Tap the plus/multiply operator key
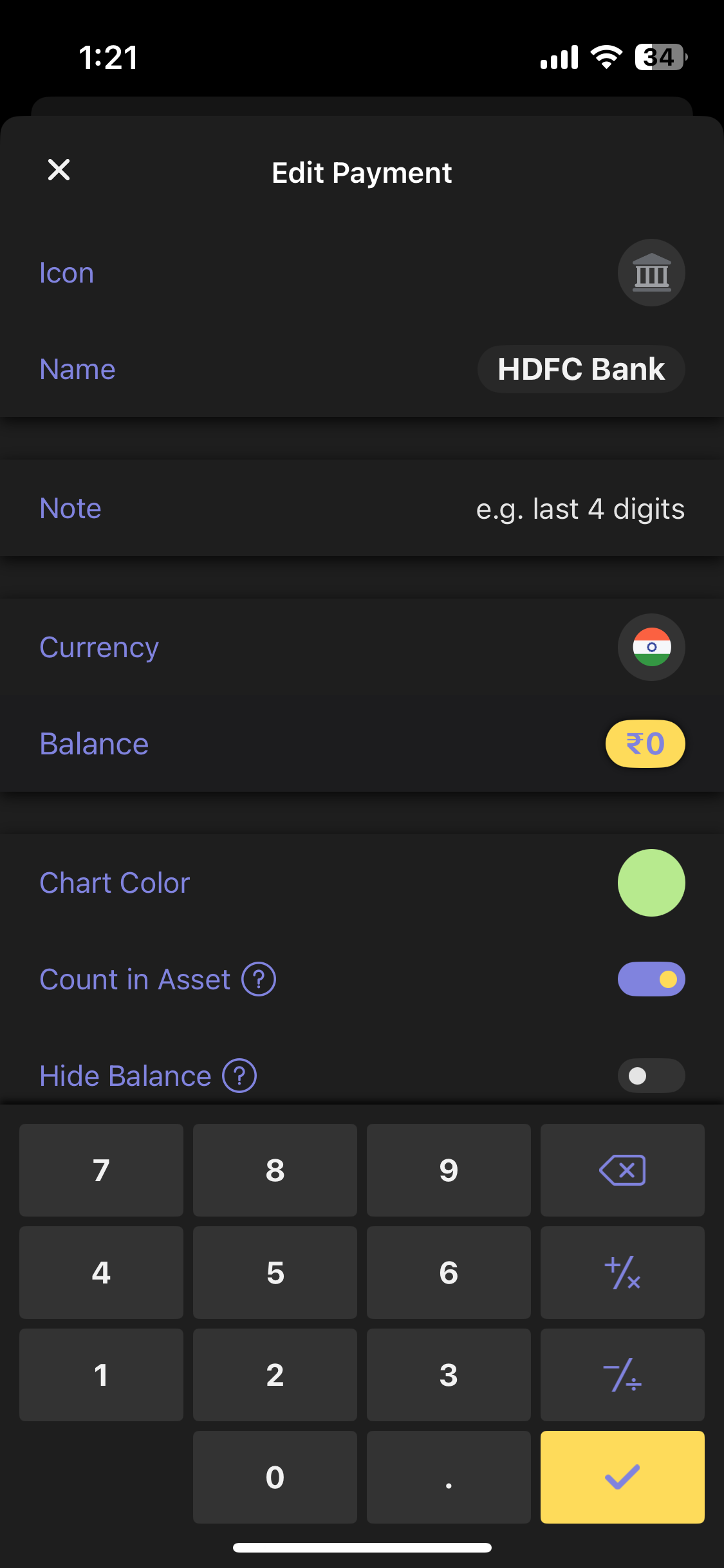724x1568 pixels. point(622,1273)
